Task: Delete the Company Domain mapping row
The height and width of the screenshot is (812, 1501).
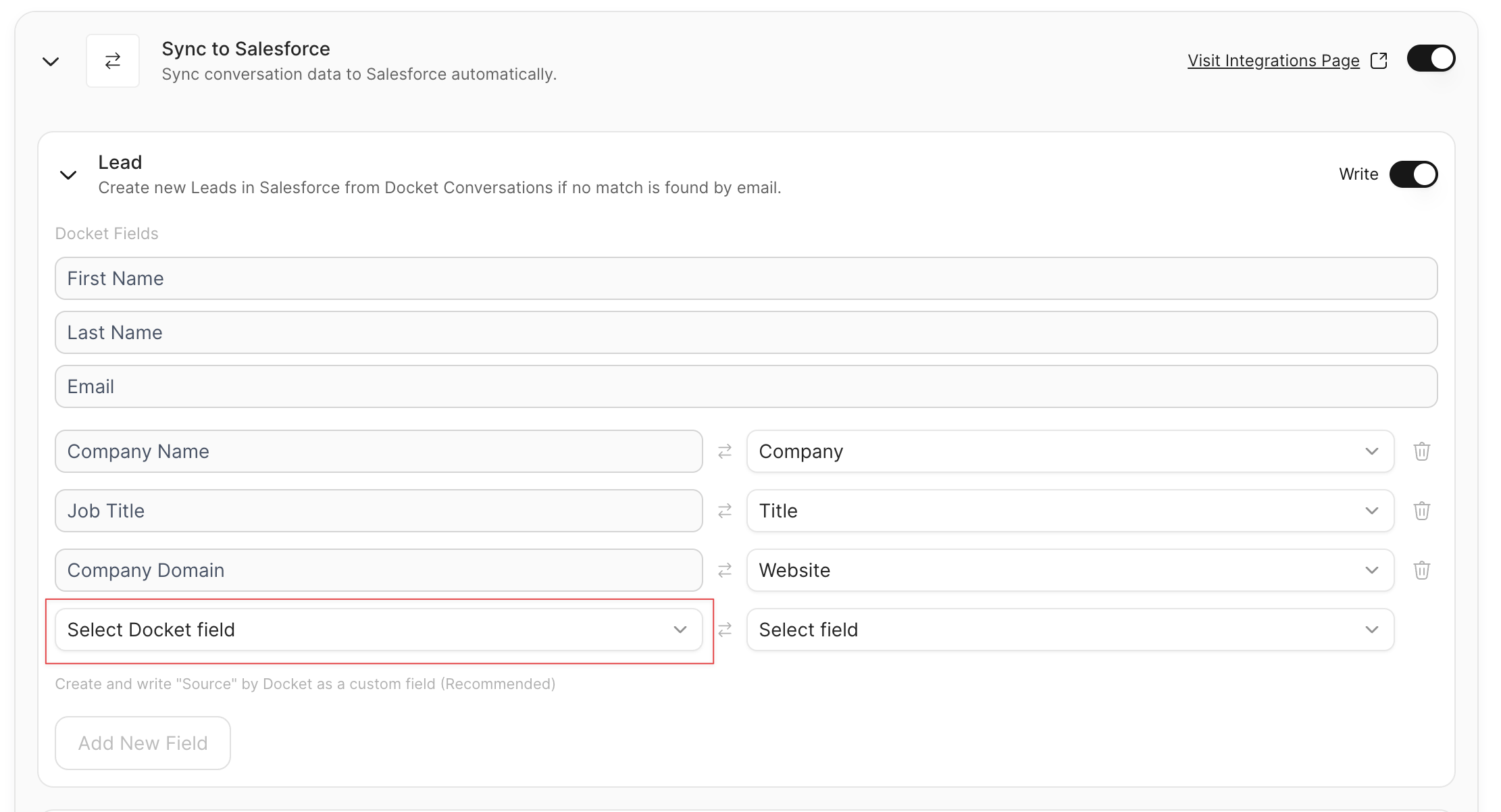Action: 1421,570
